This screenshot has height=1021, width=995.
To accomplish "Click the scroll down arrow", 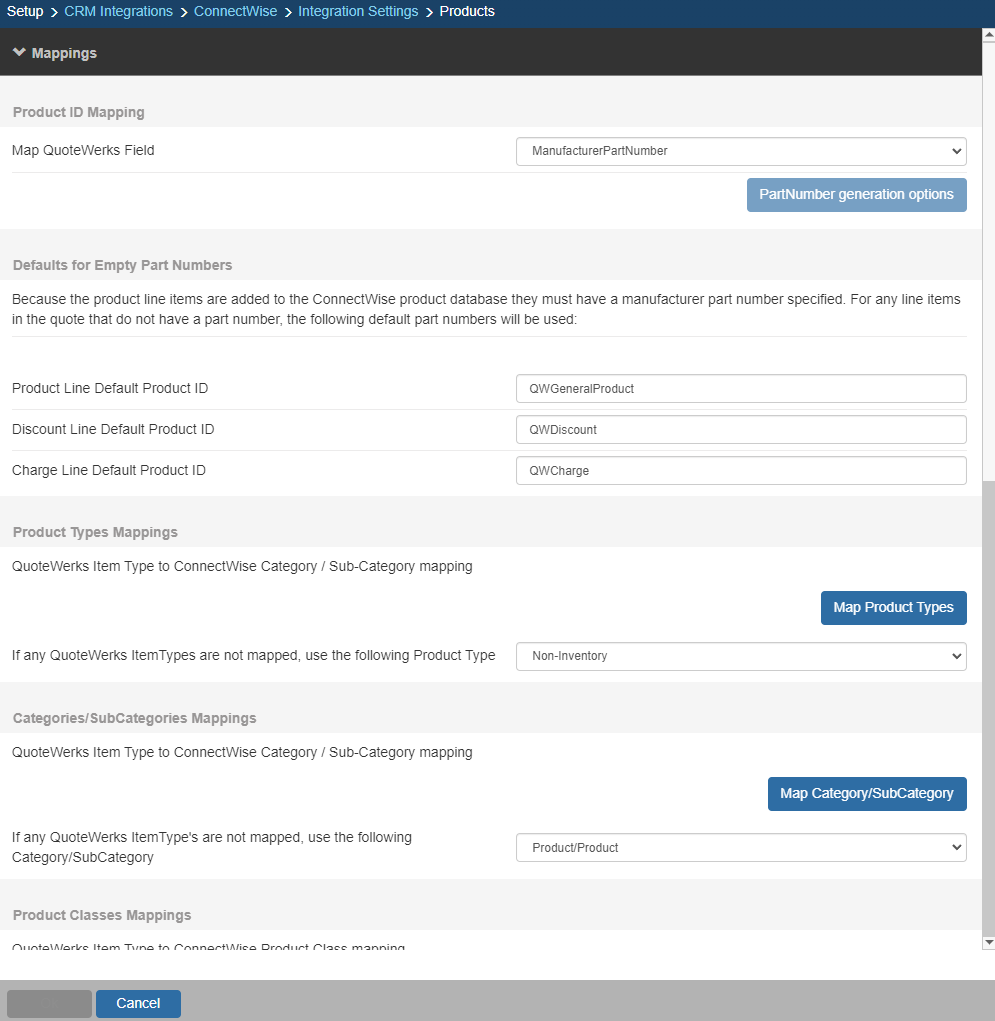I will pyautogui.click(x=988, y=942).
